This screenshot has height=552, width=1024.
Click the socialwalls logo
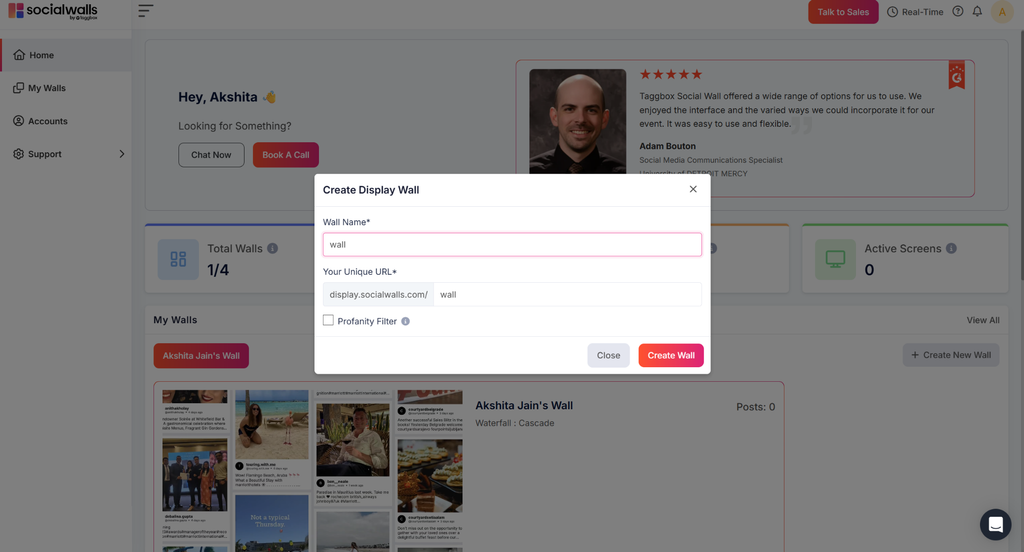[53, 11]
